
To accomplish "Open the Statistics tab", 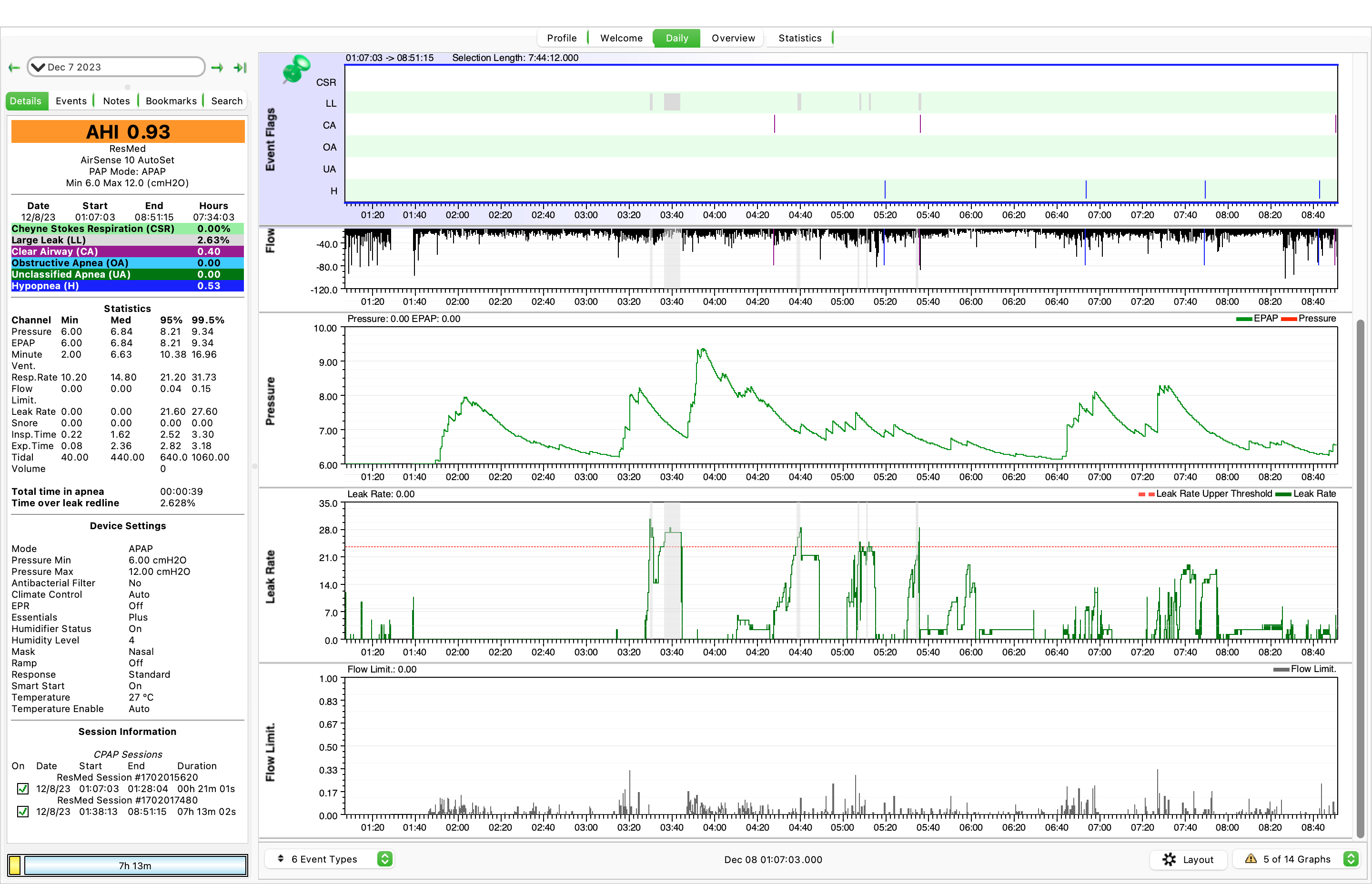I will pyautogui.click(x=800, y=38).
